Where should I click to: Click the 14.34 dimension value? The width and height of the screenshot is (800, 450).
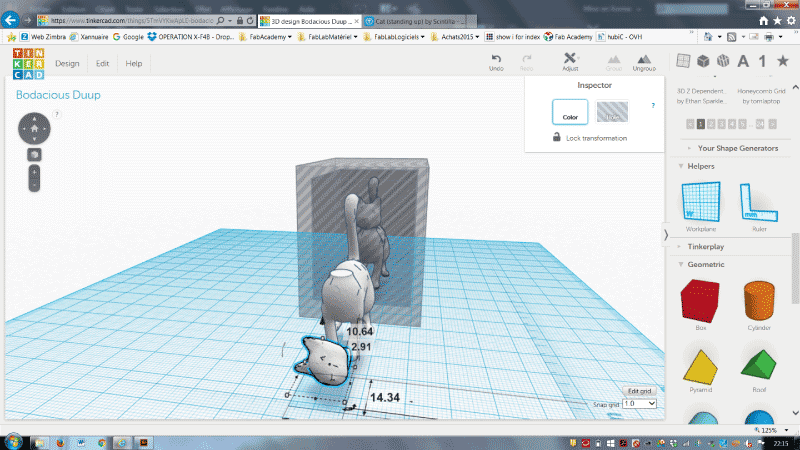click(x=385, y=397)
